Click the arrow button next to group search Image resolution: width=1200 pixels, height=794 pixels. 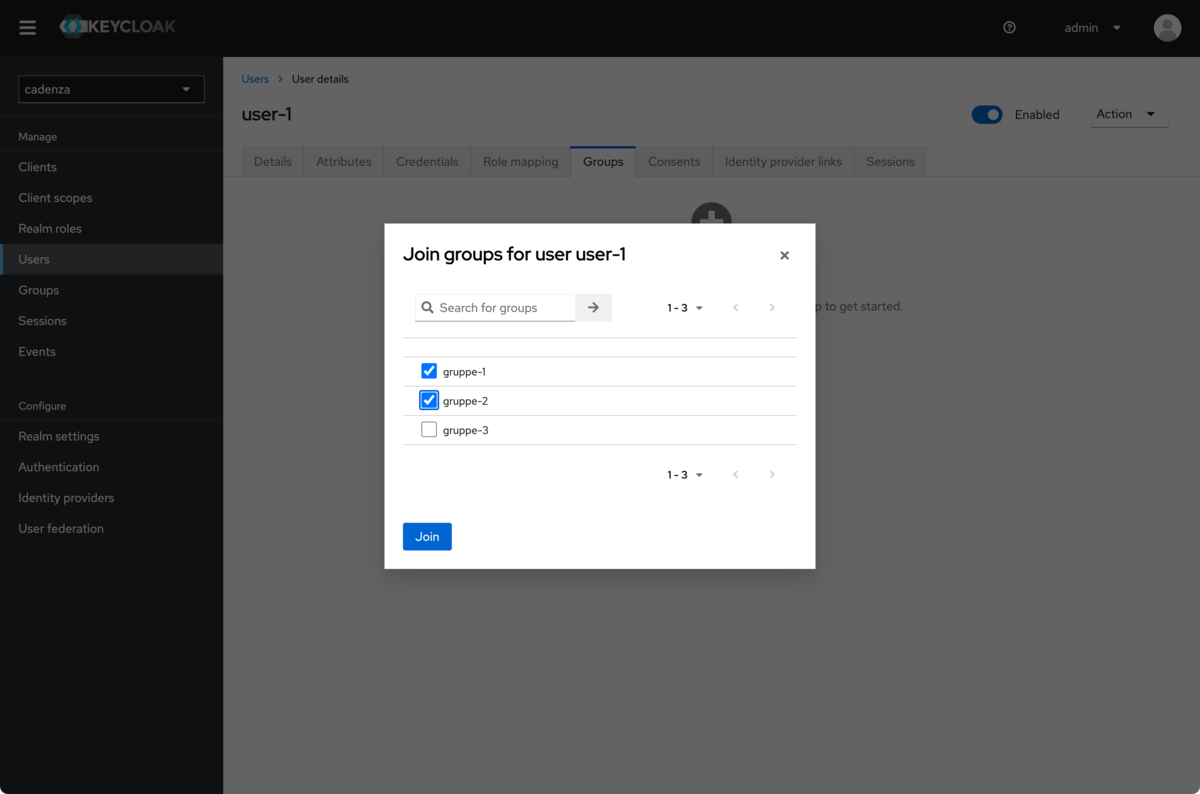tap(593, 307)
